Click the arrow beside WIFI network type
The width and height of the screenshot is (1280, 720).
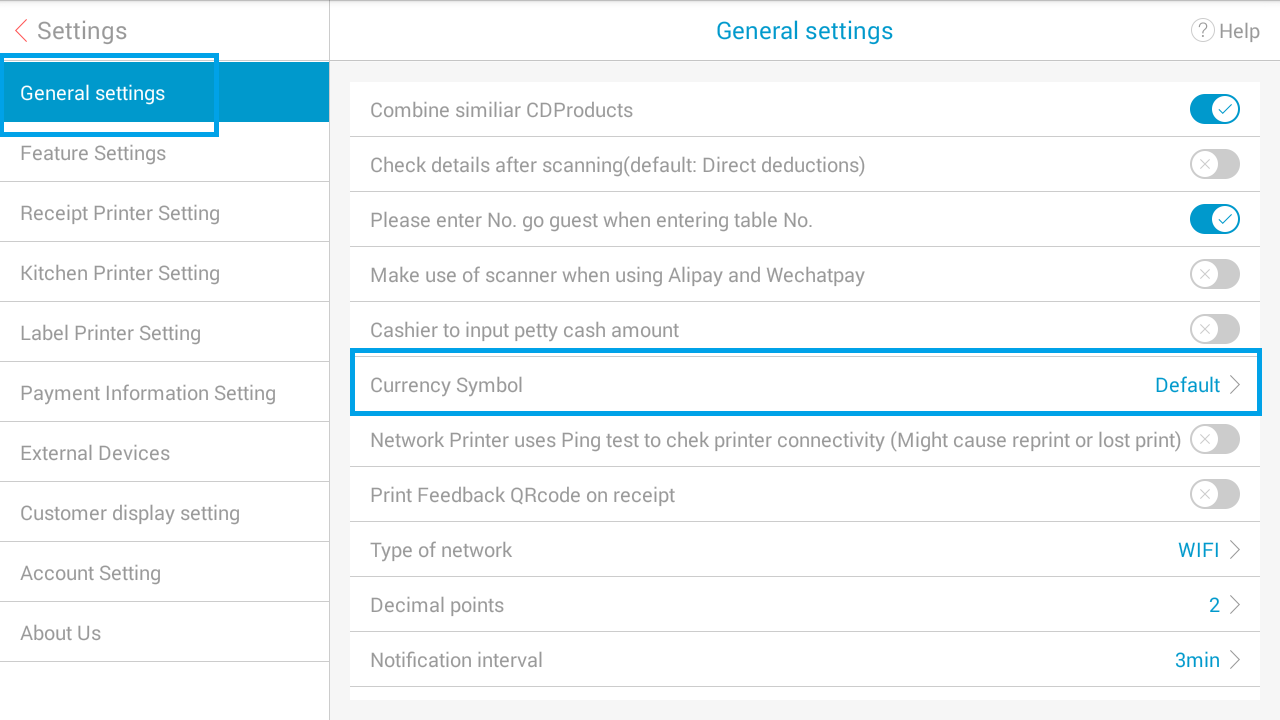point(1235,550)
